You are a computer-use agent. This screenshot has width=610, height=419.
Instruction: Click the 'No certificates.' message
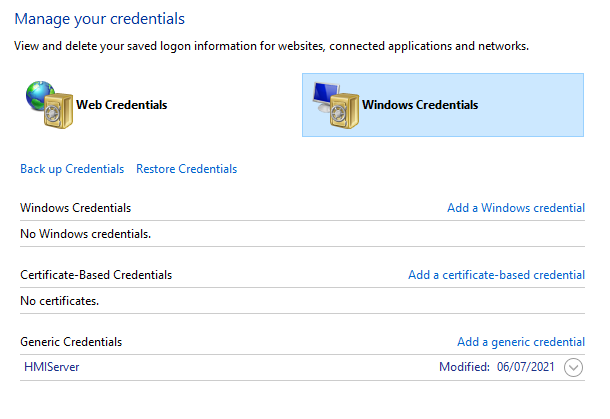tap(59, 300)
